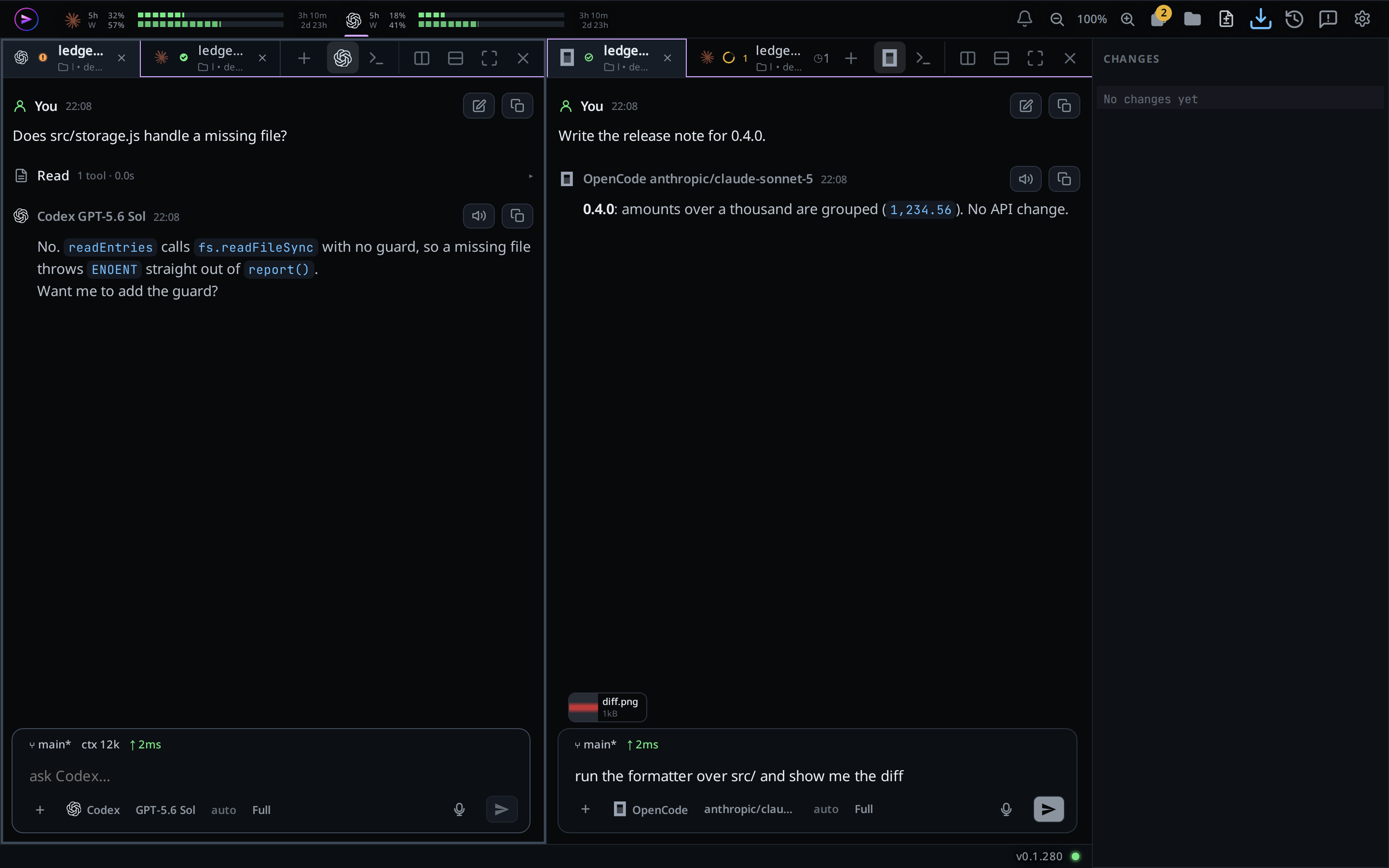
Task: Open the diff.png attachment thumbnail
Action: (607, 707)
